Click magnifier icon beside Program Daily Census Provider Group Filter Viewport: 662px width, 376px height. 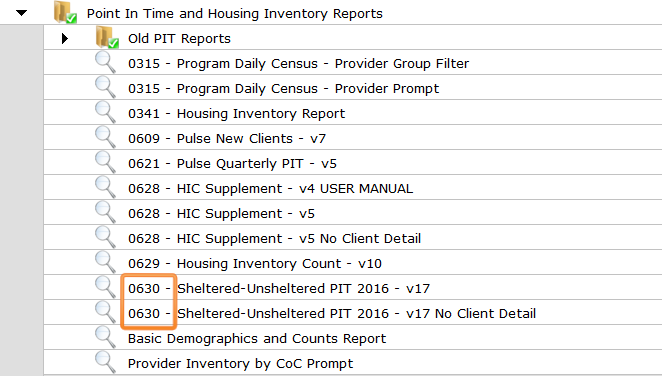(x=105, y=62)
